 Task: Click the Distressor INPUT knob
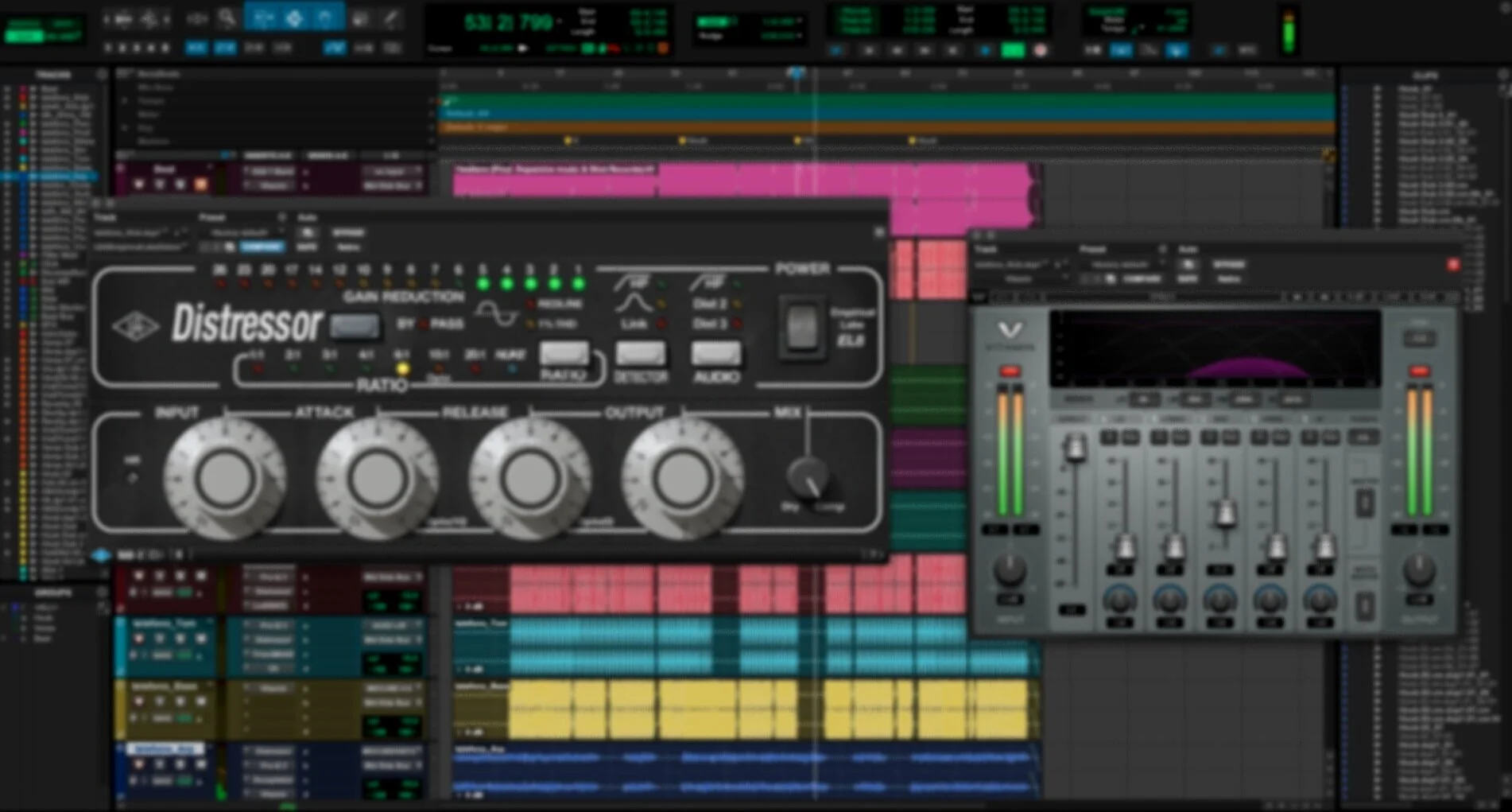coord(225,478)
